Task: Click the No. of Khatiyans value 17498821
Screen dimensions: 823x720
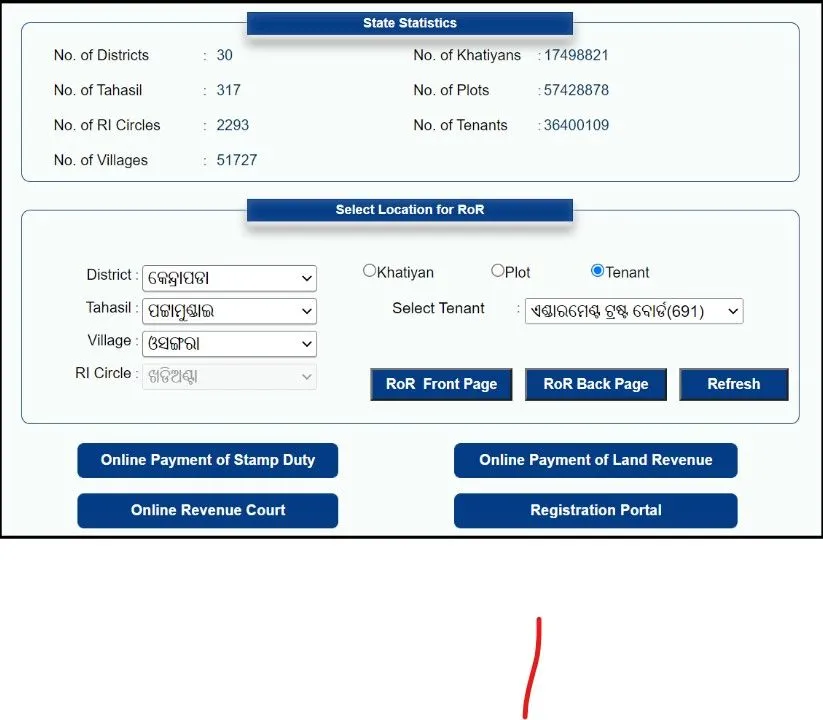Action: [x=575, y=55]
